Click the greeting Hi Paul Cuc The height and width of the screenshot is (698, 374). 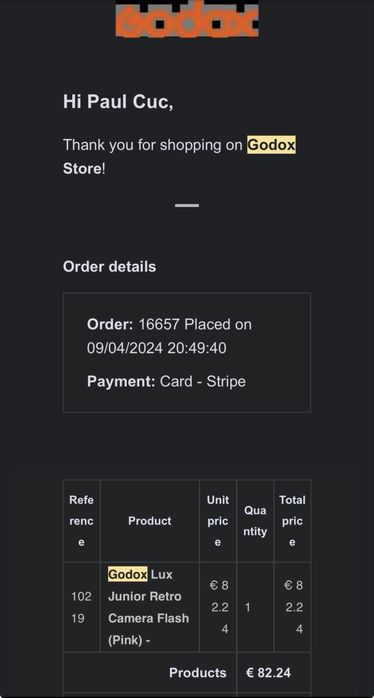click(118, 102)
